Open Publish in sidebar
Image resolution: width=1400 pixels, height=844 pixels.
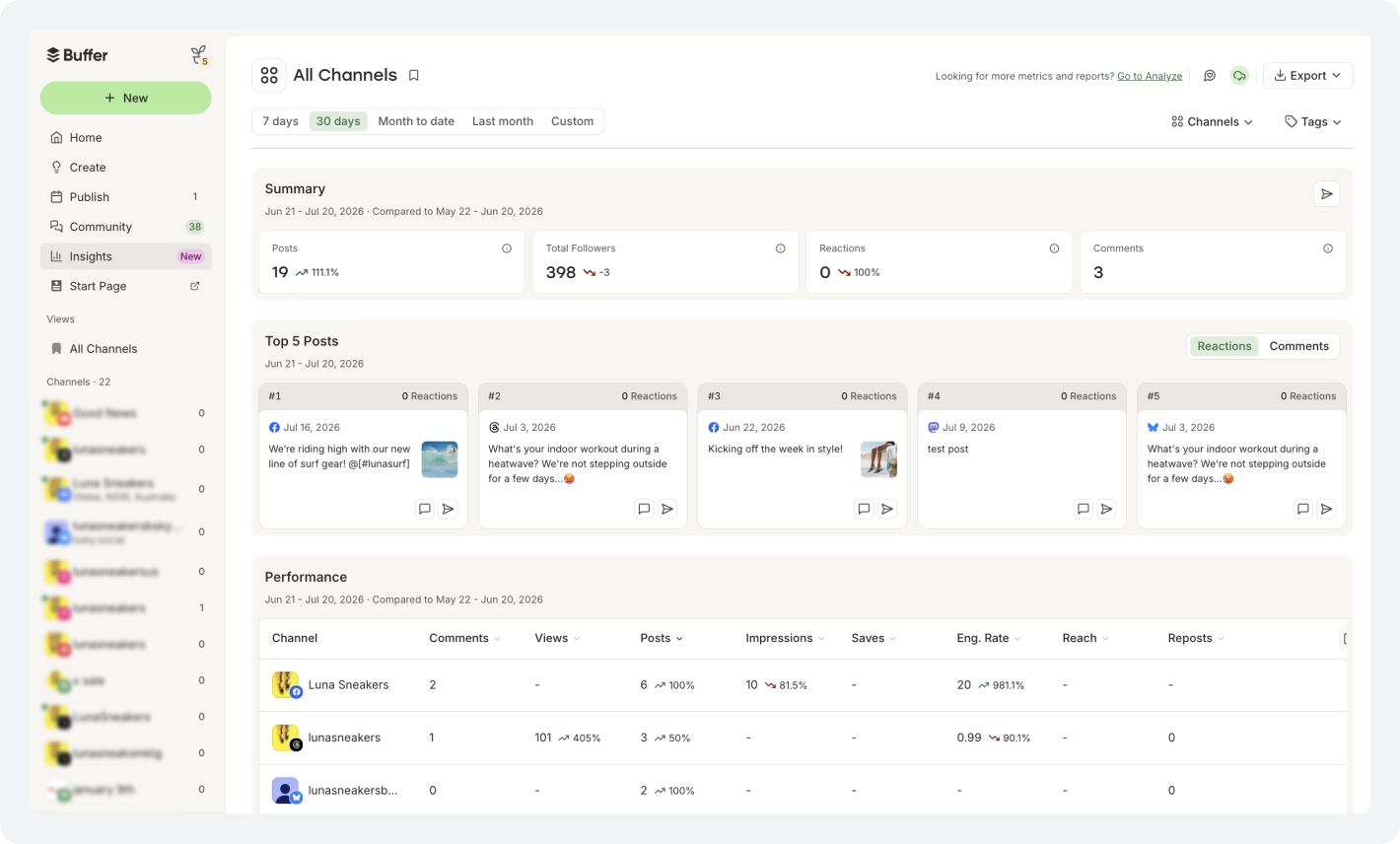pos(125,197)
